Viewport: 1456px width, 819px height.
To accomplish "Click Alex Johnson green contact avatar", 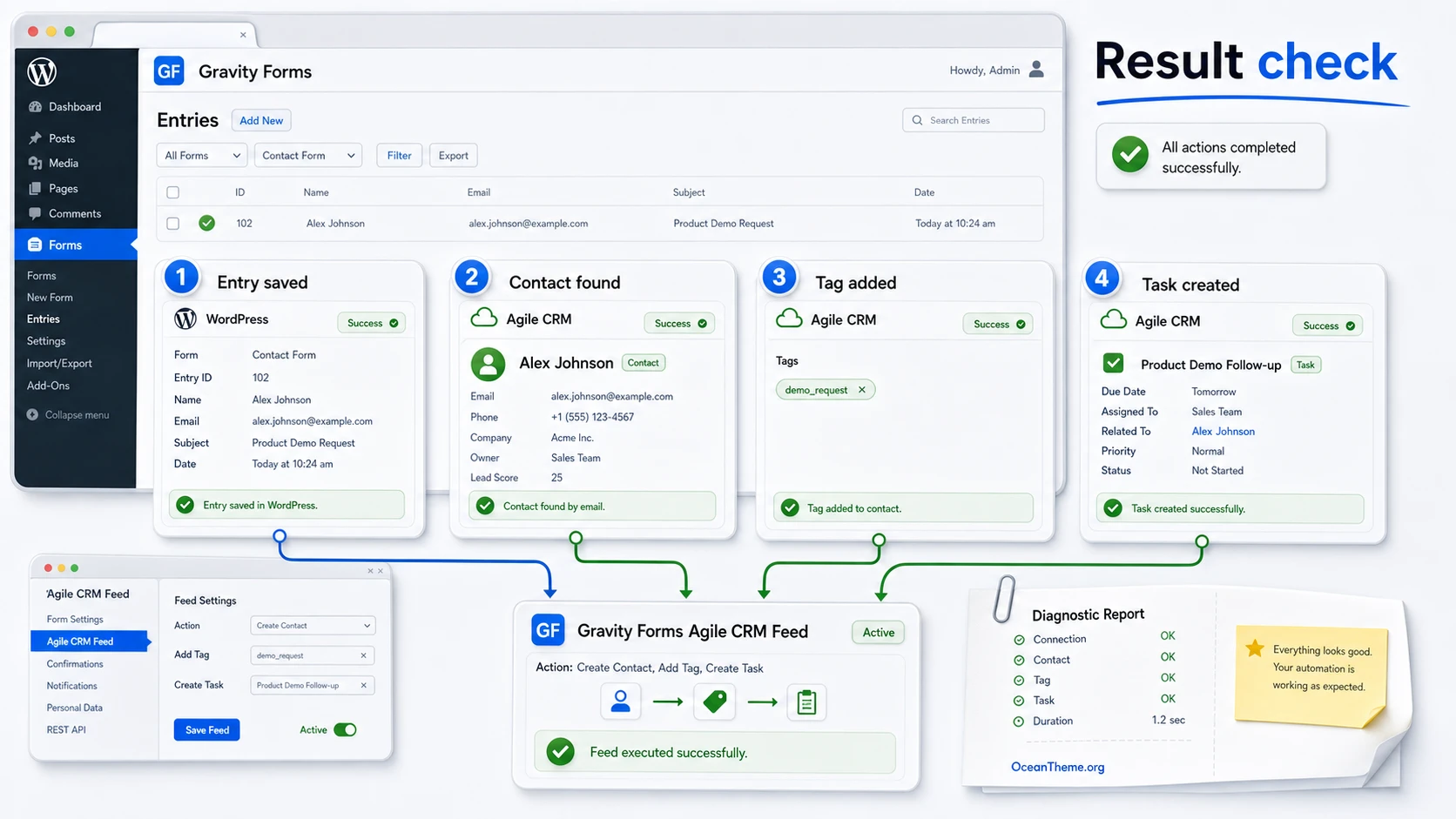I will (x=488, y=364).
